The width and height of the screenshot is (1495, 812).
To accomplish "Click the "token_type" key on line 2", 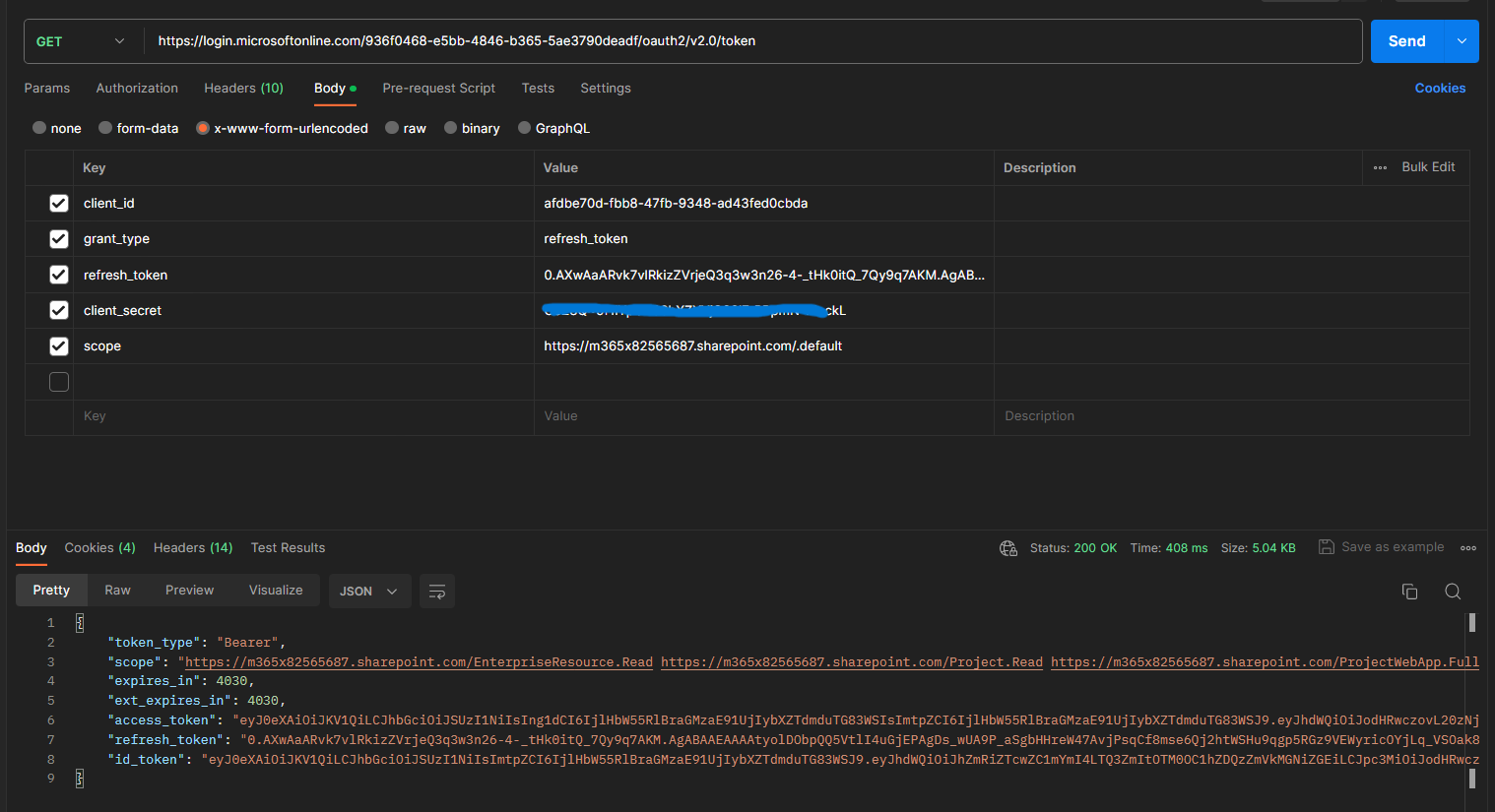I will [x=154, y=643].
